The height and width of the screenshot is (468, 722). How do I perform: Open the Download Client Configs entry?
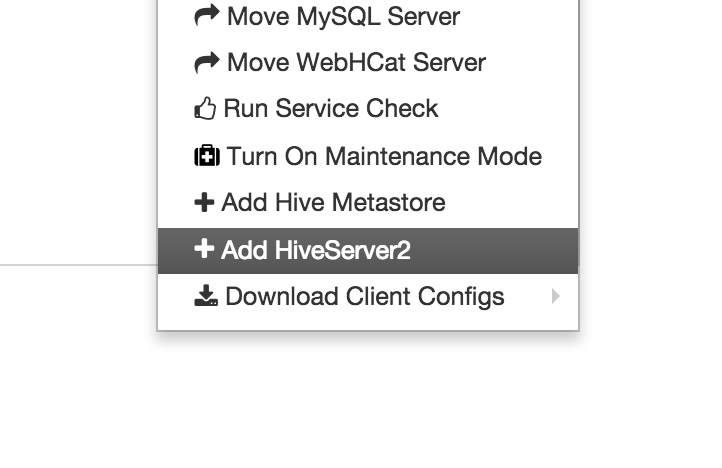(x=364, y=297)
